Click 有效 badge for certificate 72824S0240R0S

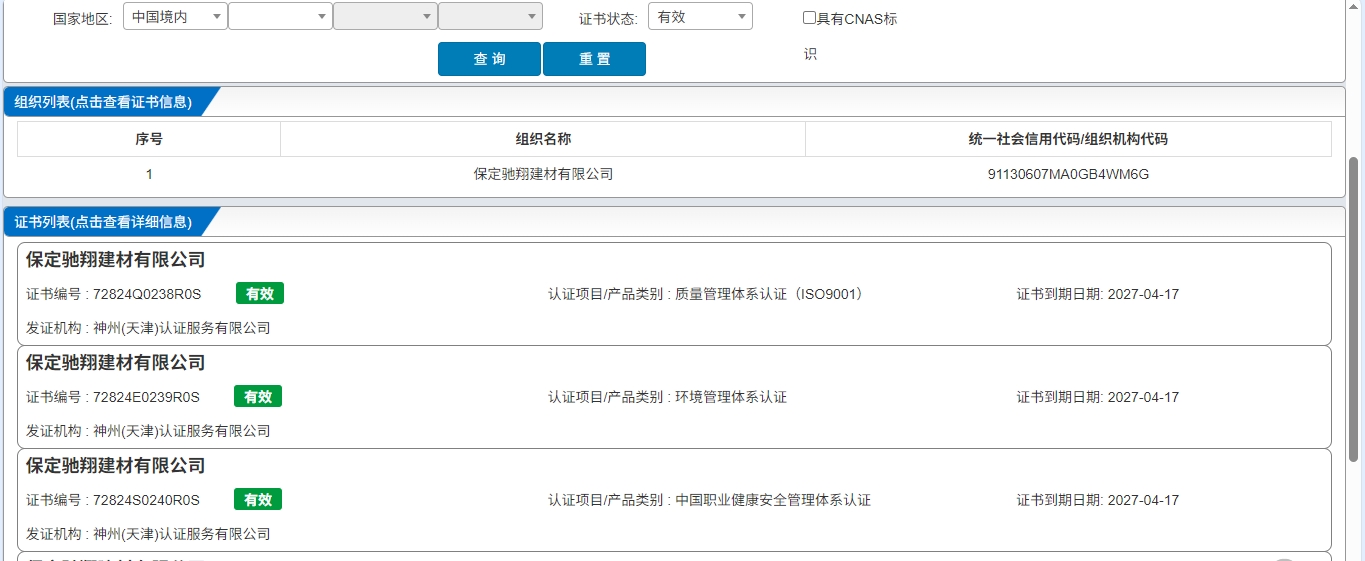point(258,500)
